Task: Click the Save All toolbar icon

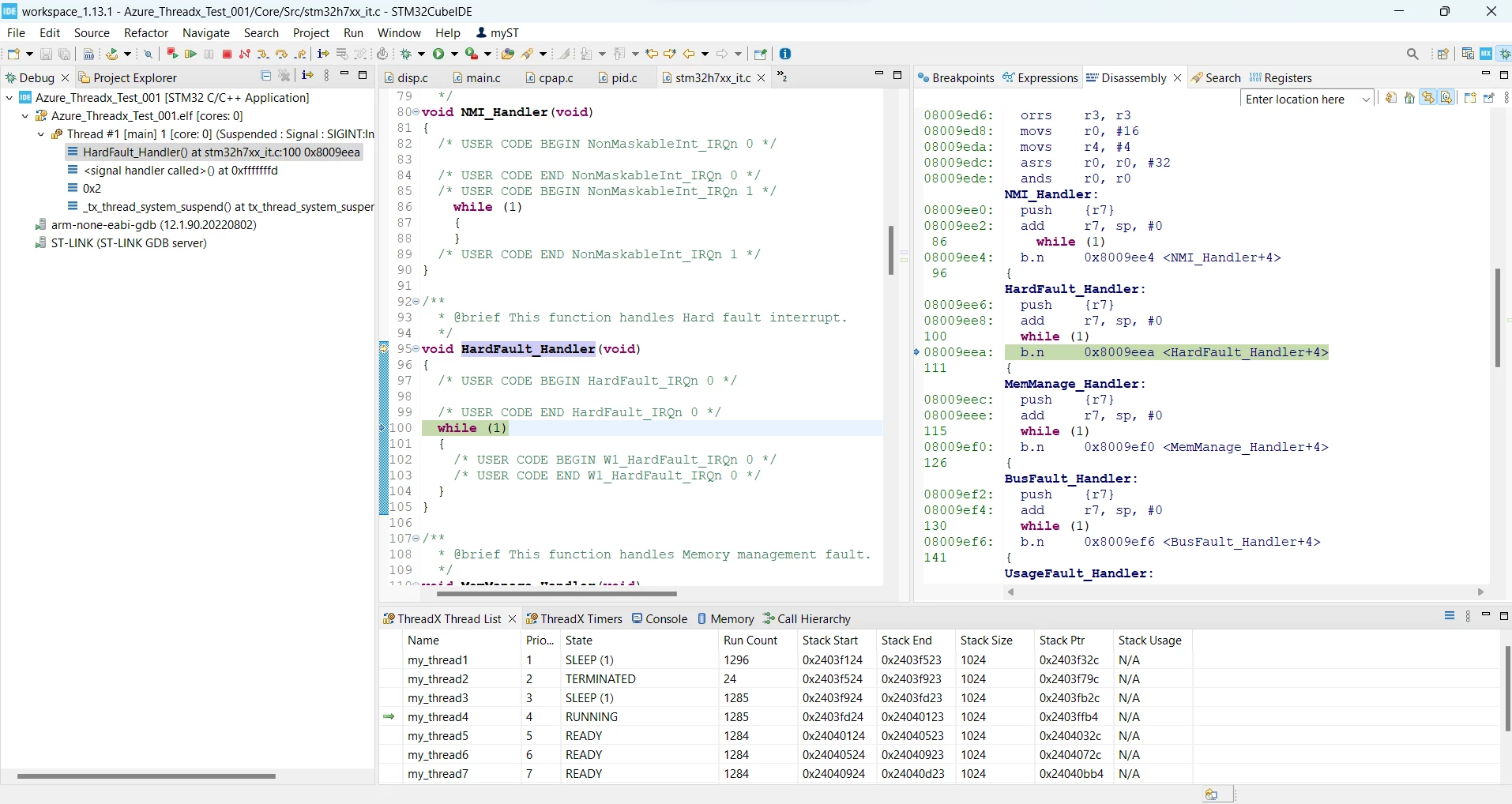Action: tap(65, 54)
